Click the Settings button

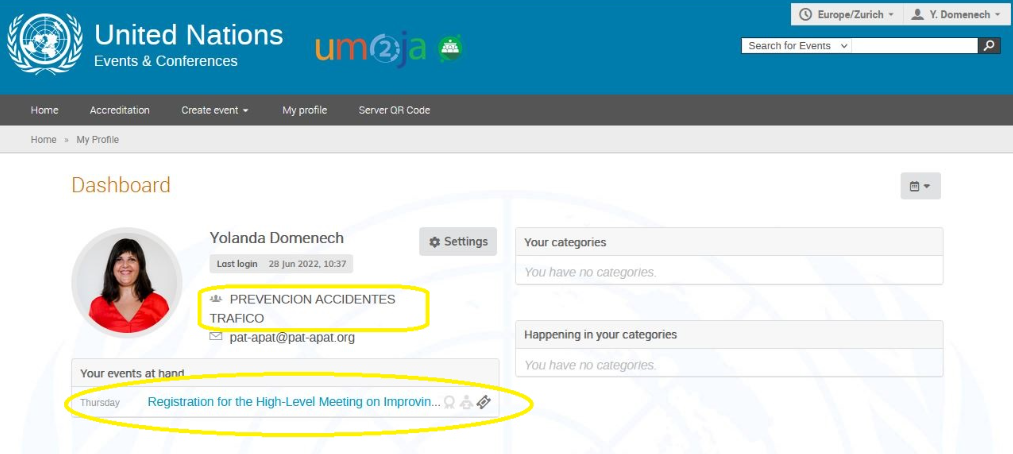tap(457, 242)
